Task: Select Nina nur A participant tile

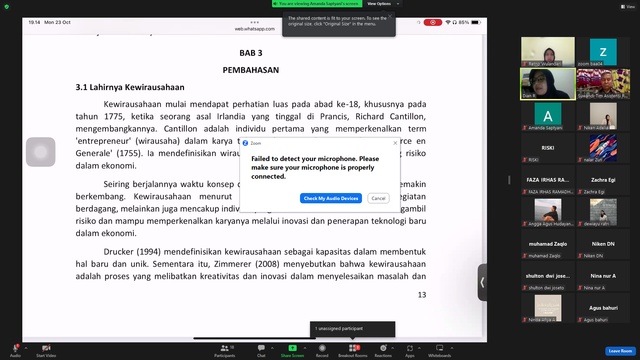Action: click(x=603, y=276)
